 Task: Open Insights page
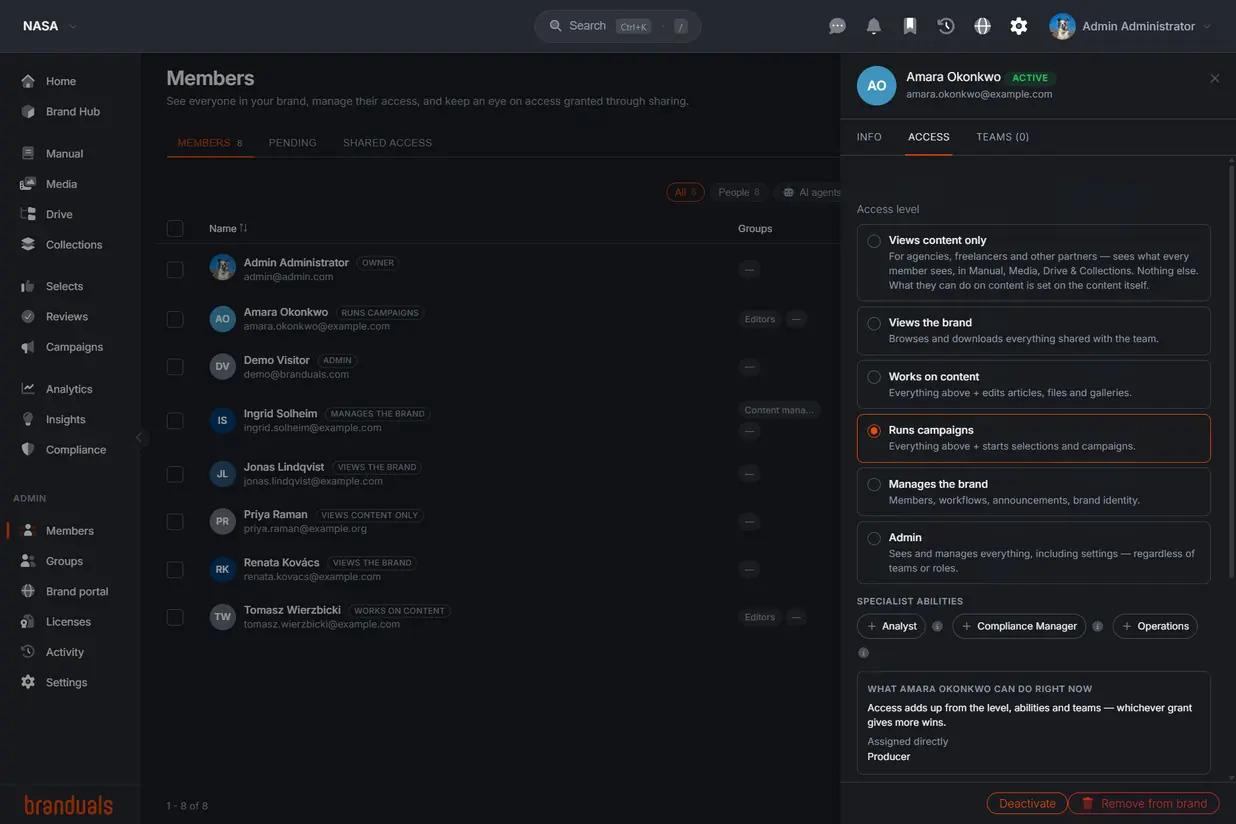(65, 419)
